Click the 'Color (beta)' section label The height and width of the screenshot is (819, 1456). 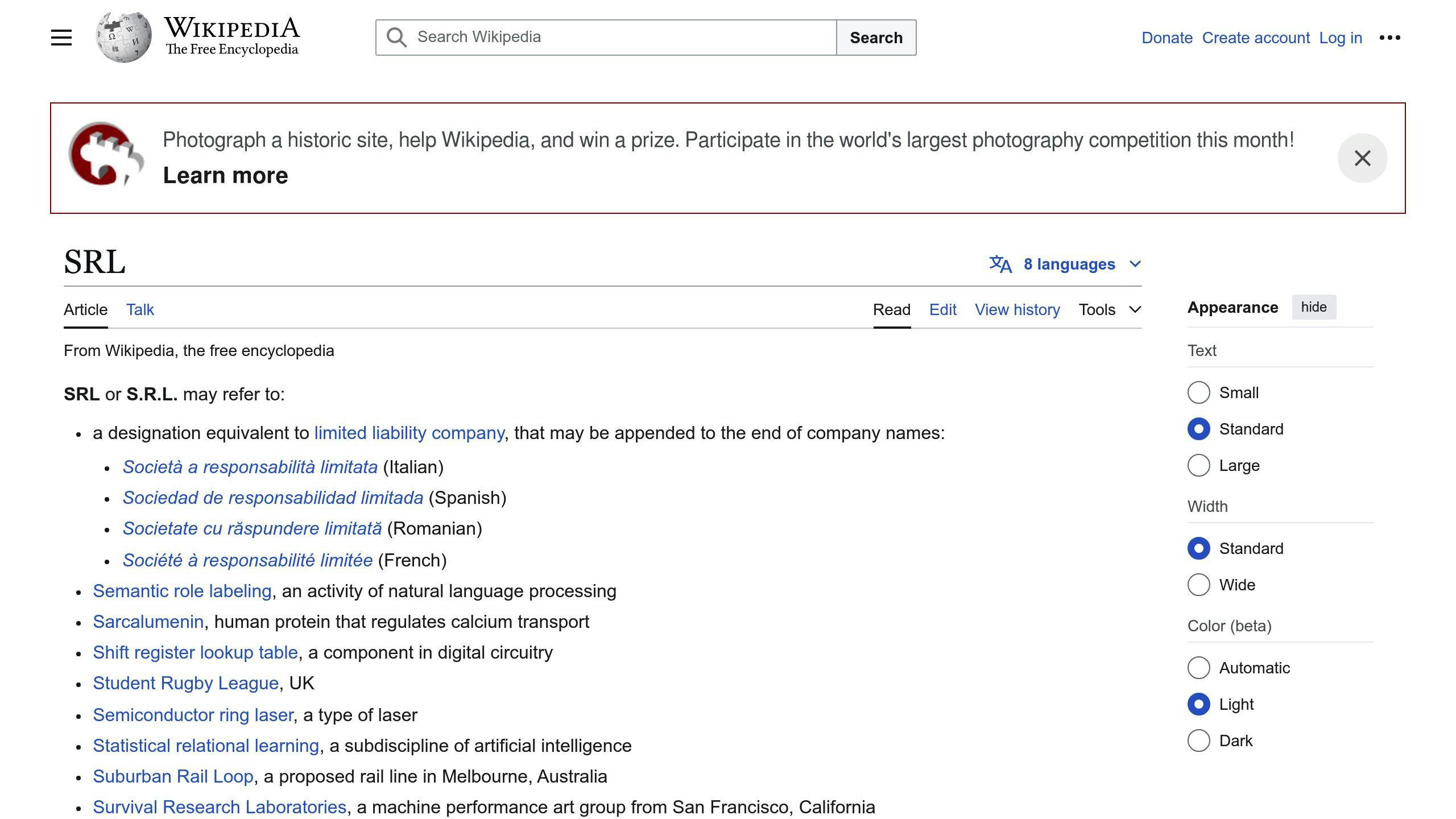click(1229, 626)
